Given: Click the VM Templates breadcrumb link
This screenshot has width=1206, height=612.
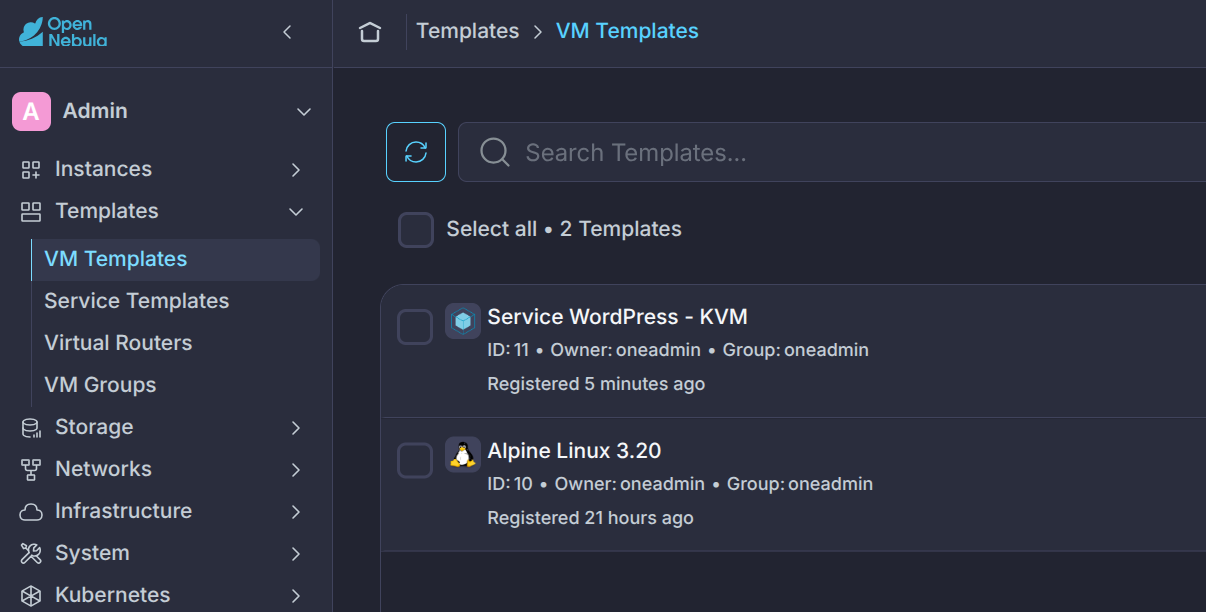Looking at the screenshot, I should 627,31.
